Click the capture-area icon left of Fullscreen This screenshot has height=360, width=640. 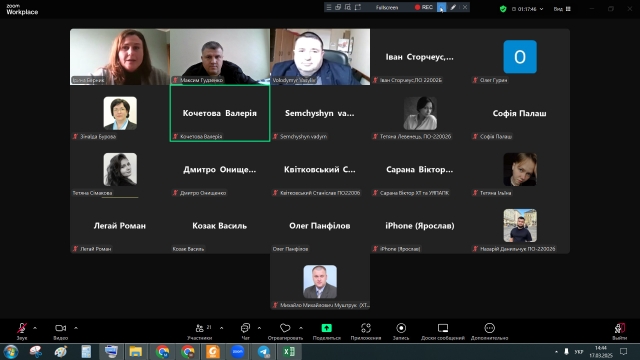point(358,7)
